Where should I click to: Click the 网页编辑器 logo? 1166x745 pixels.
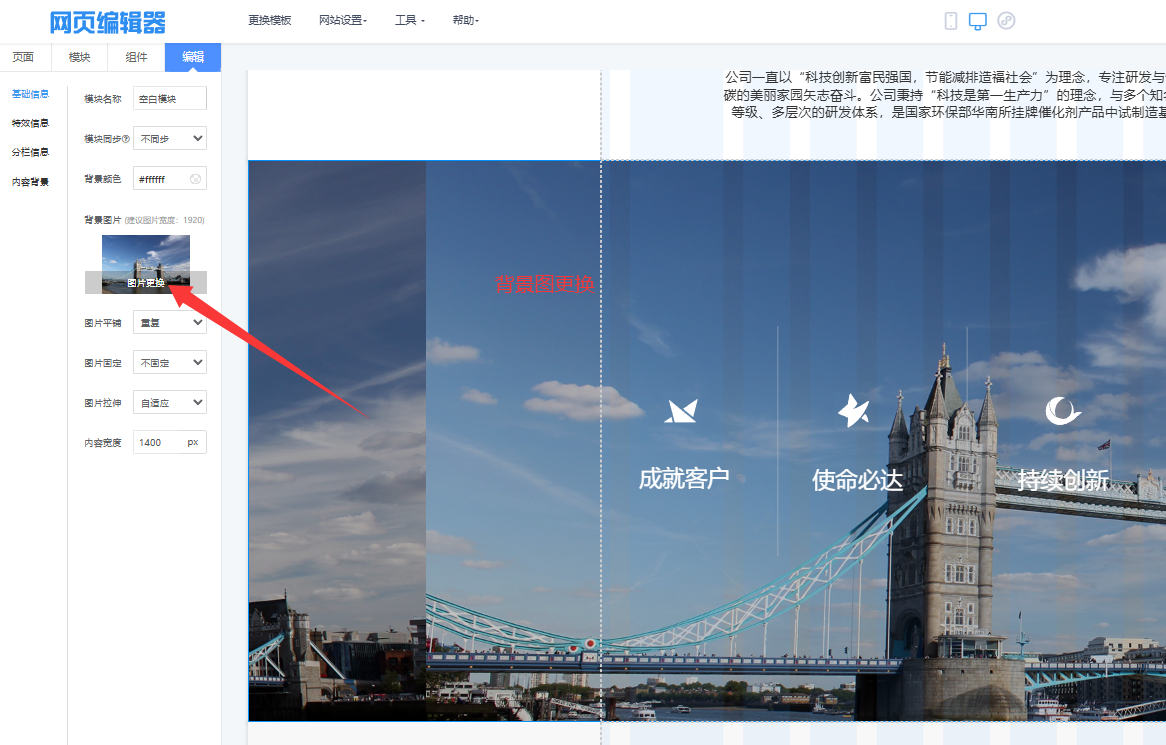point(108,22)
